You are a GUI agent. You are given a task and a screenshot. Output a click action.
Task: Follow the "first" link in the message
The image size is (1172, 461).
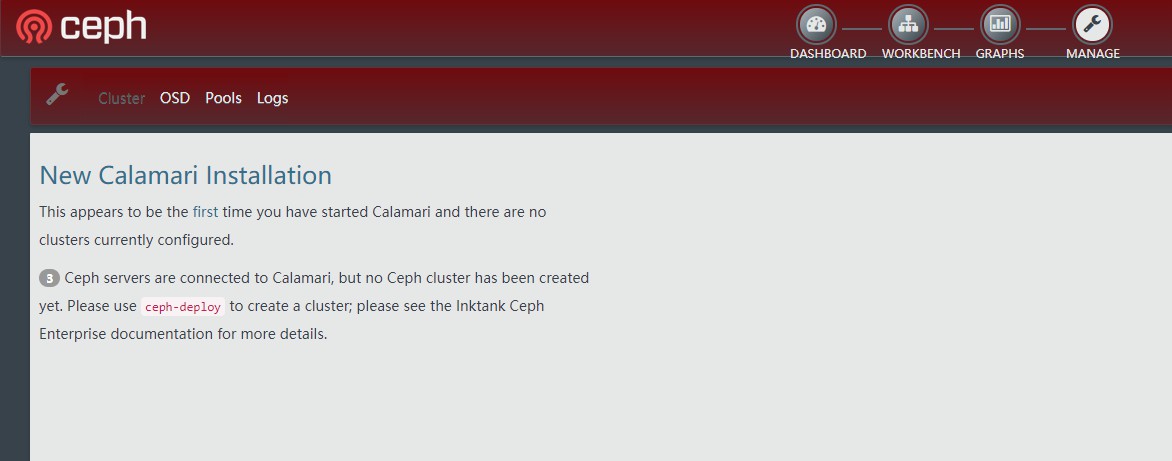coord(205,212)
